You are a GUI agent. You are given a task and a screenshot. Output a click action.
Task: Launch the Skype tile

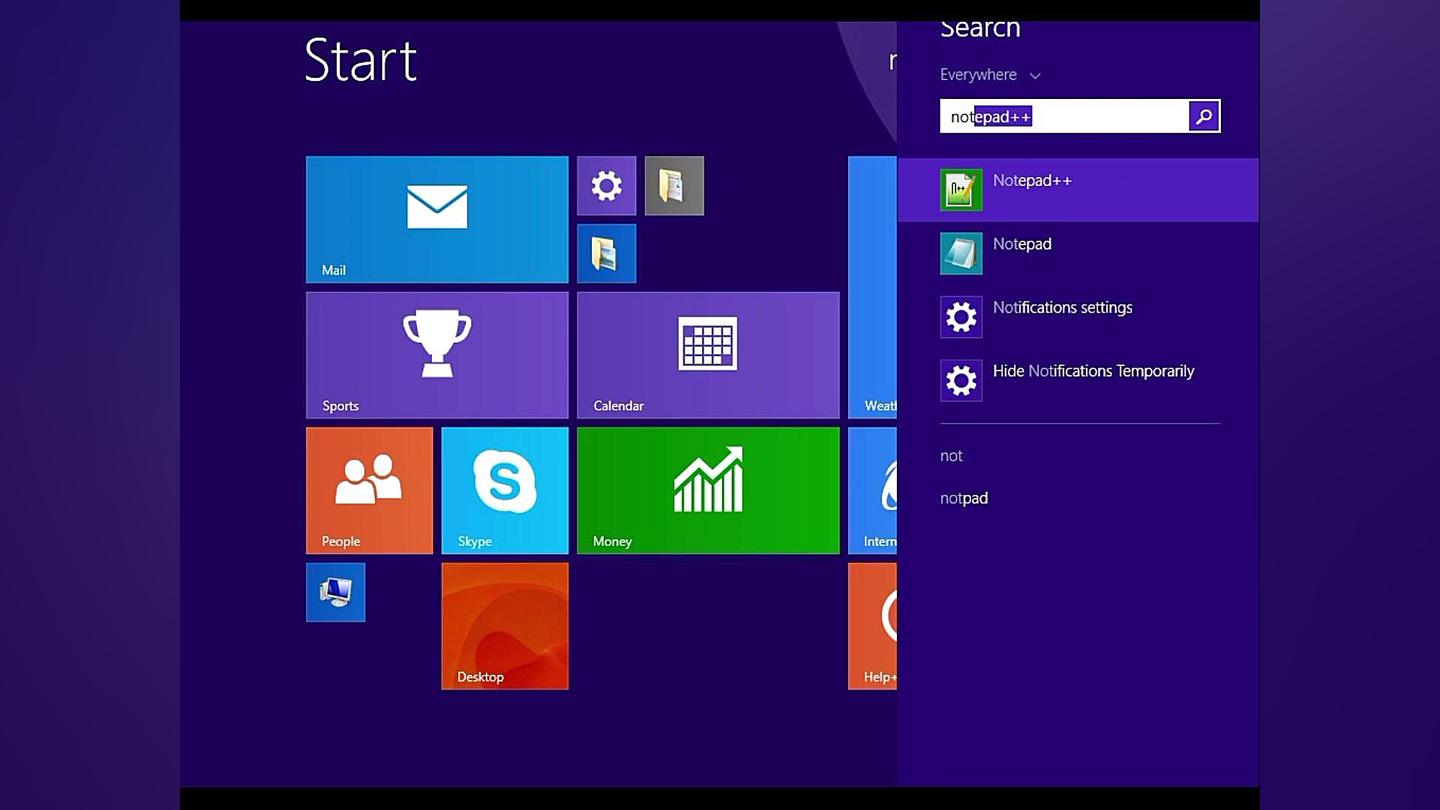tap(505, 490)
